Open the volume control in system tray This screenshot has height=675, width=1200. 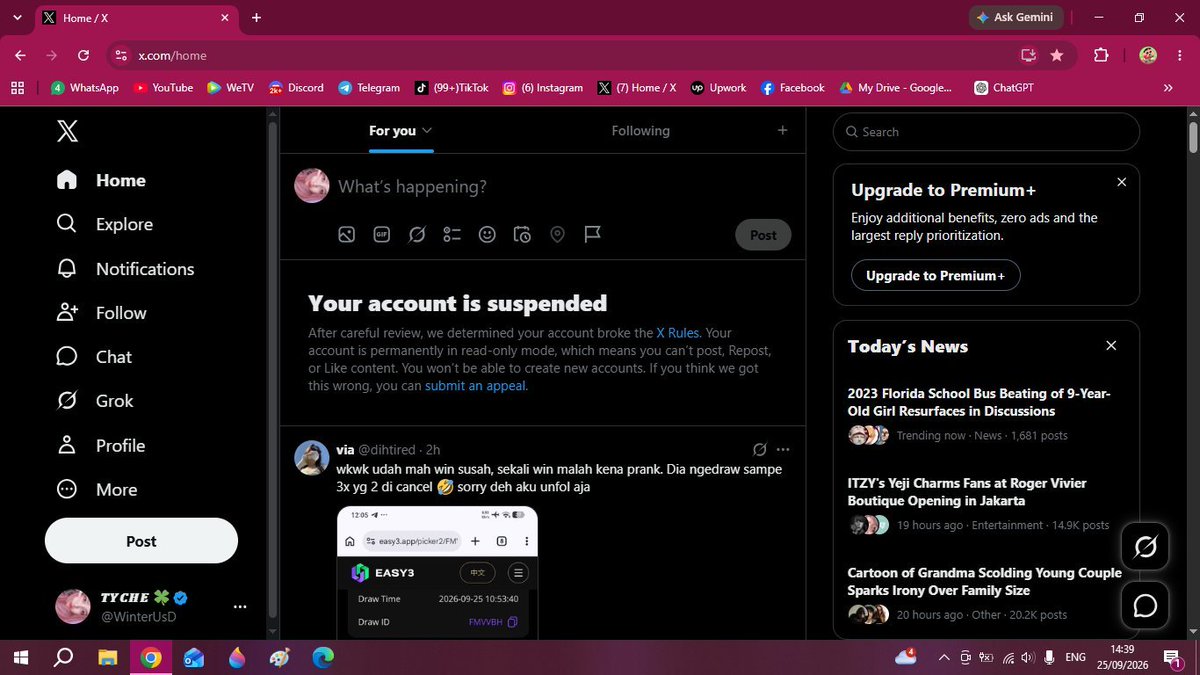click(1029, 657)
